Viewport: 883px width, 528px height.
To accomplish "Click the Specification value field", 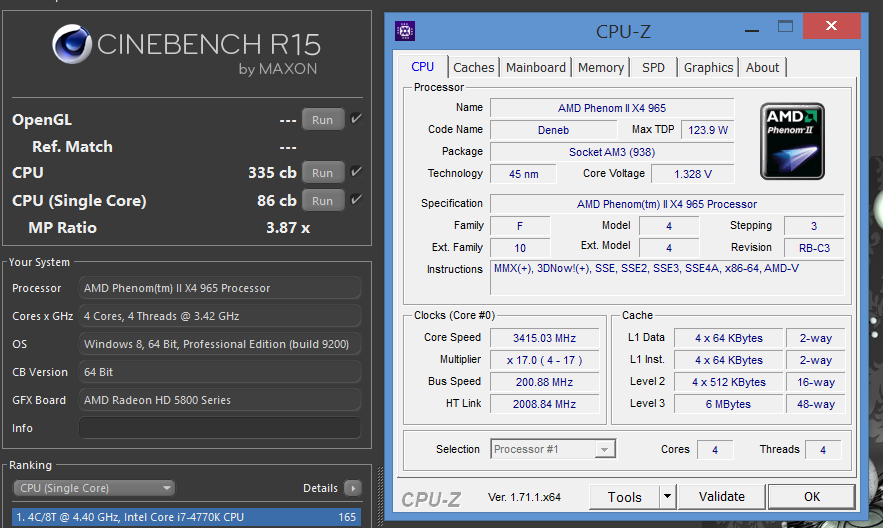I will (x=667, y=204).
